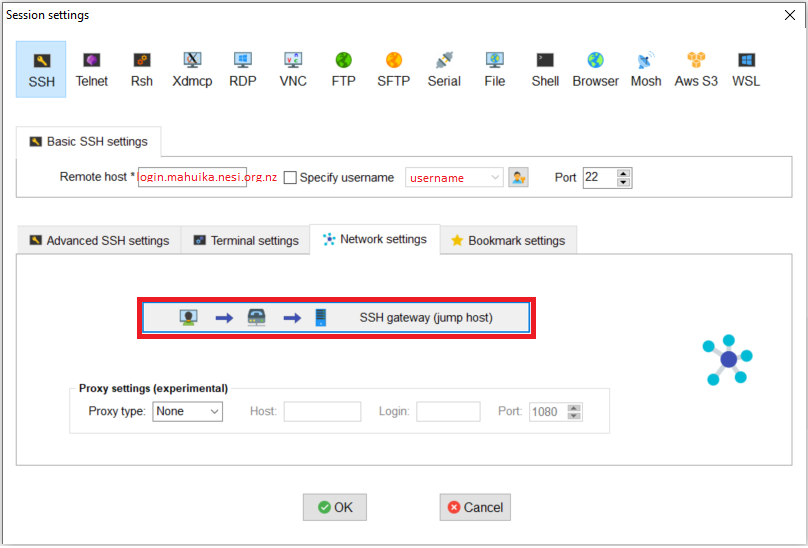Decrement the proxy port spinner
Image resolution: width=808 pixels, height=548 pixels.
tap(574, 416)
